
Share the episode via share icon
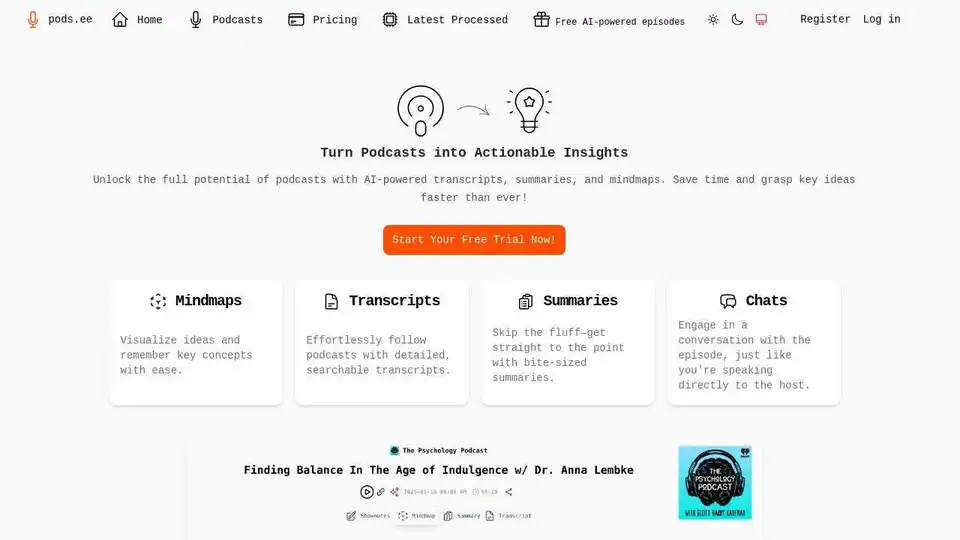pos(508,492)
